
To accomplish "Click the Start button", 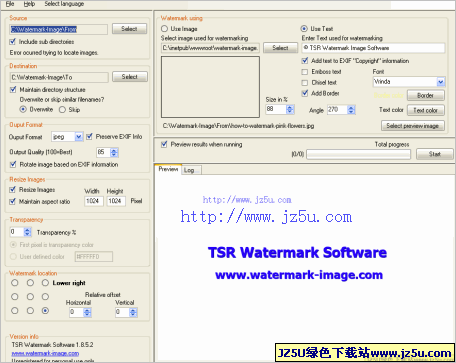I will click(x=435, y=154).
